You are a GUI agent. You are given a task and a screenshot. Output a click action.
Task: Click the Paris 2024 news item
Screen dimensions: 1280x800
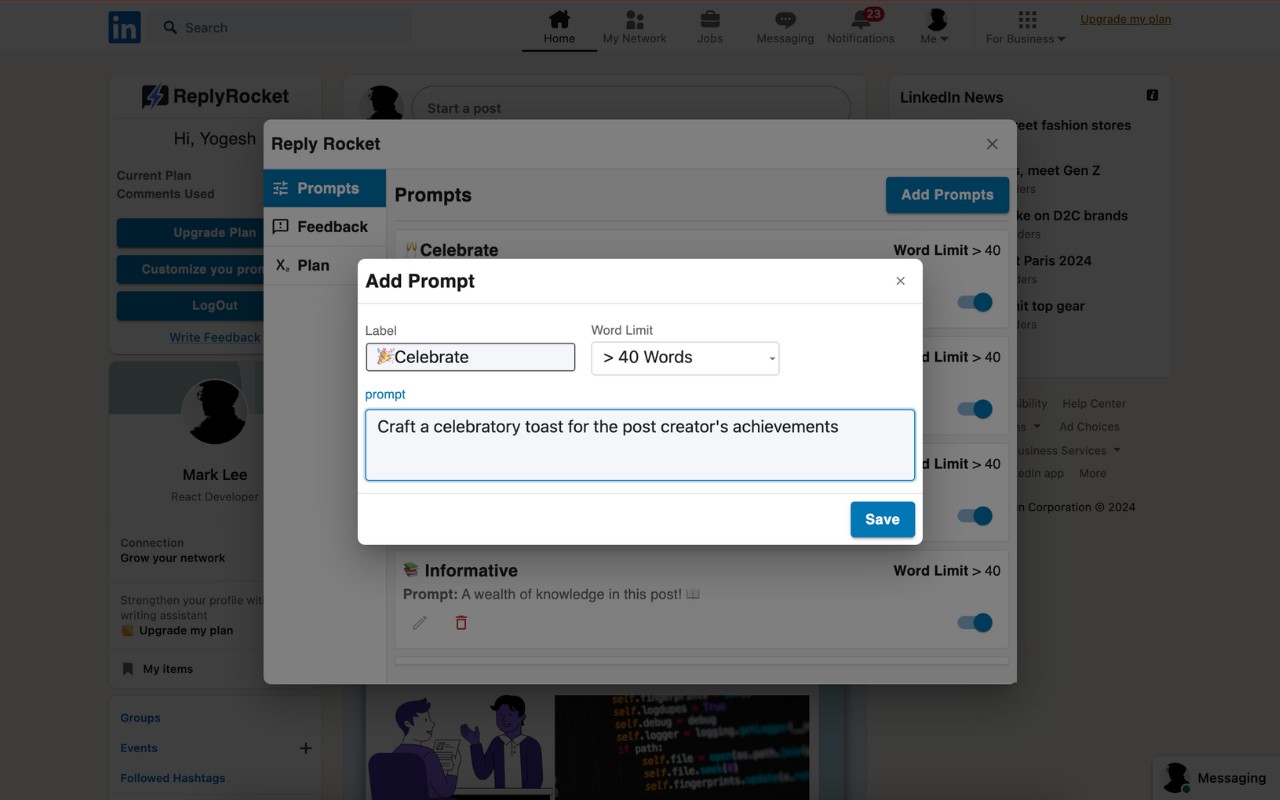pyautogui.click(x=1055, y=261)
